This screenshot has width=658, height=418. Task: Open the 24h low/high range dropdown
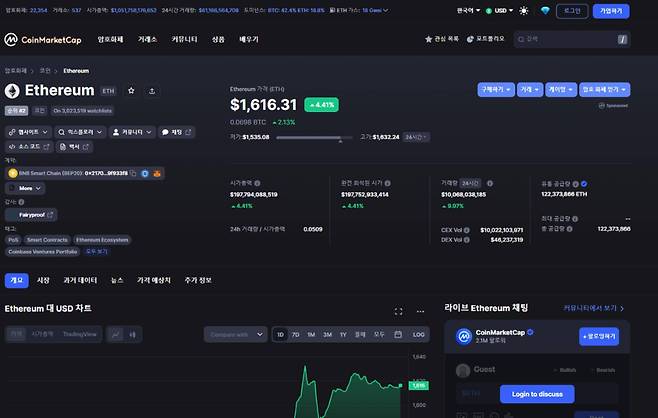pyautogui.click(x=416, y=137)
